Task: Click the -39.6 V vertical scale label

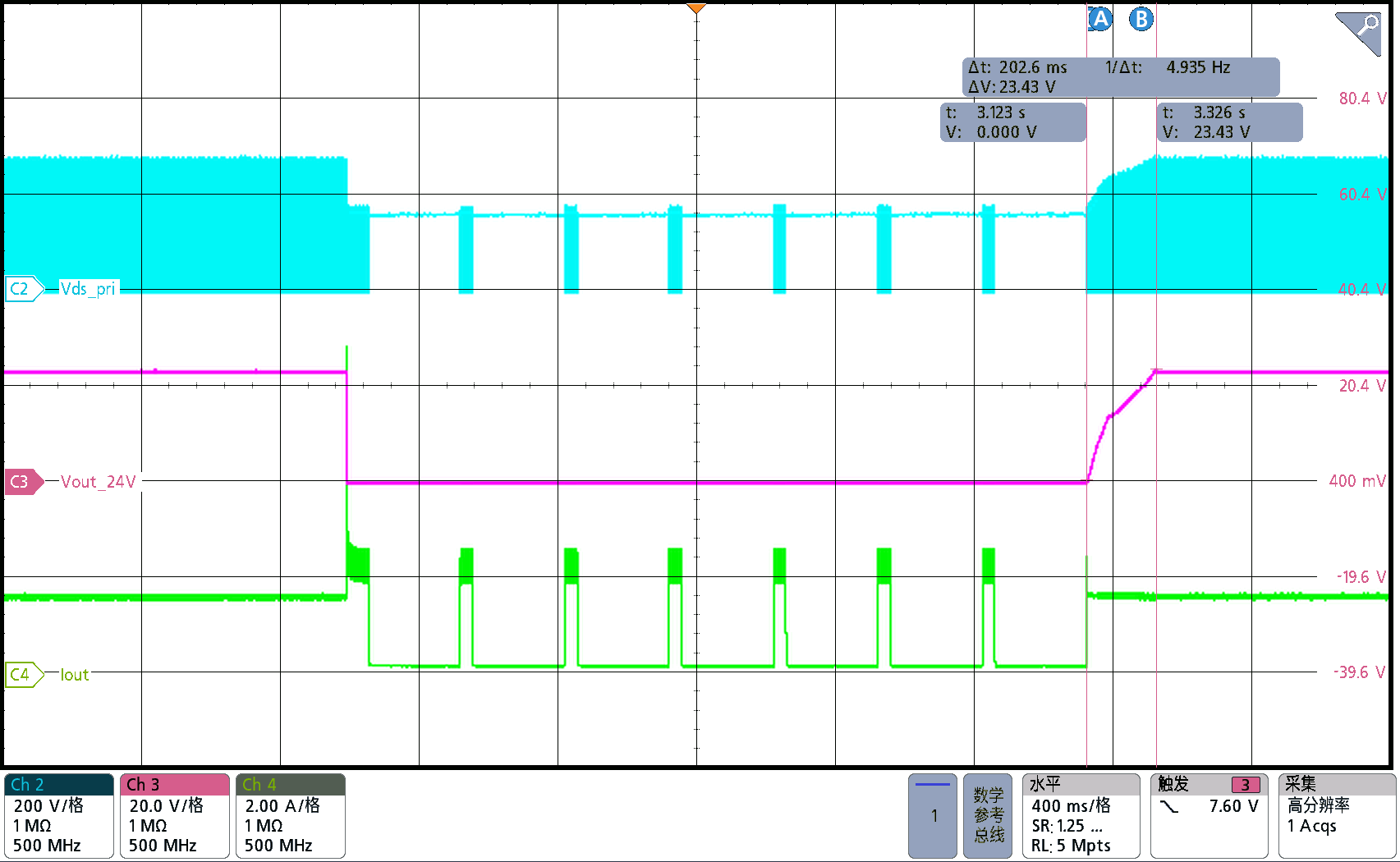Action: click(1360, 672)
